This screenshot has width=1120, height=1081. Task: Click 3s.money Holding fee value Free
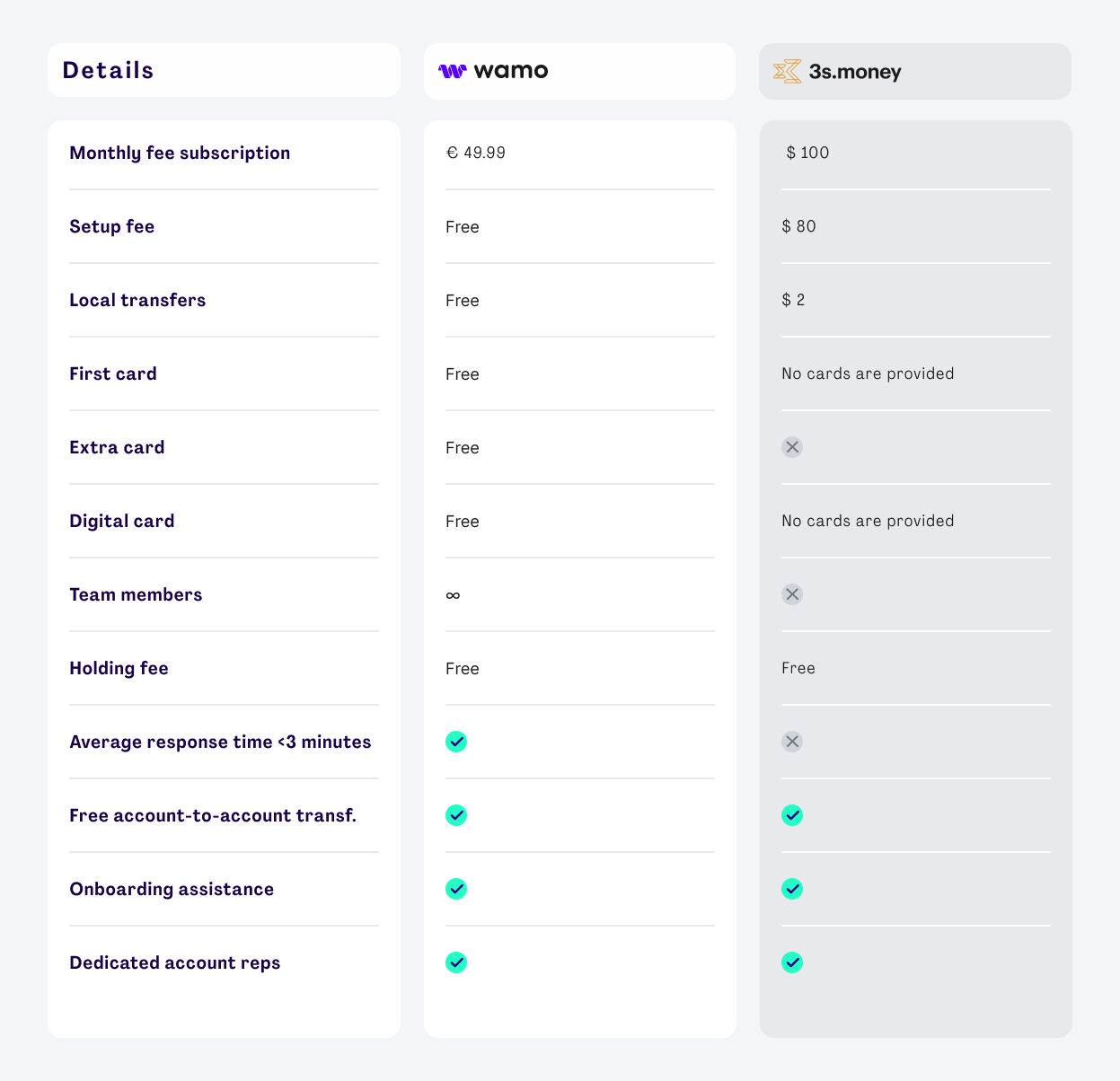click(798, 668)
